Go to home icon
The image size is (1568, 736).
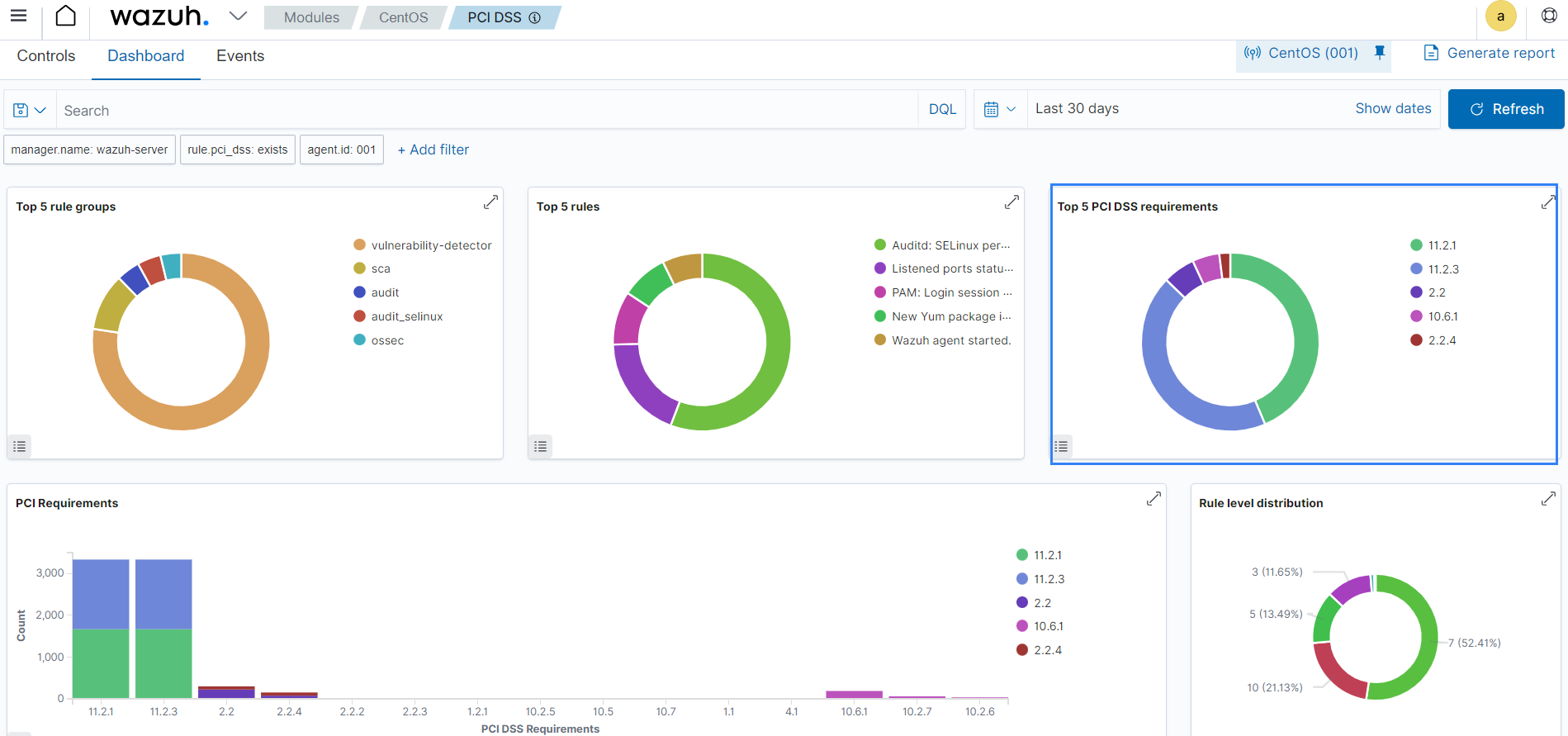point(65,16)
